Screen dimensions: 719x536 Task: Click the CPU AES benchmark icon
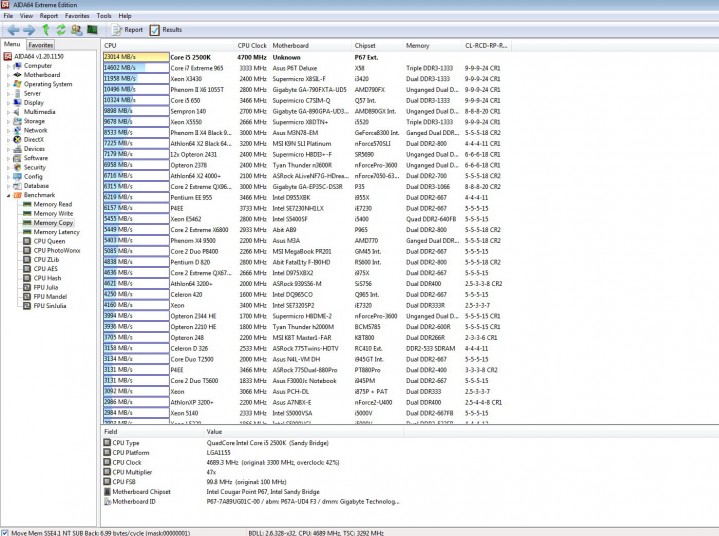pos(27,269)
